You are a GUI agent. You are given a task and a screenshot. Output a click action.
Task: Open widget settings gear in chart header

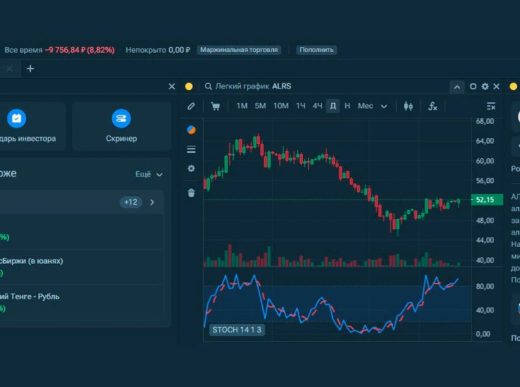coord(485,87)
